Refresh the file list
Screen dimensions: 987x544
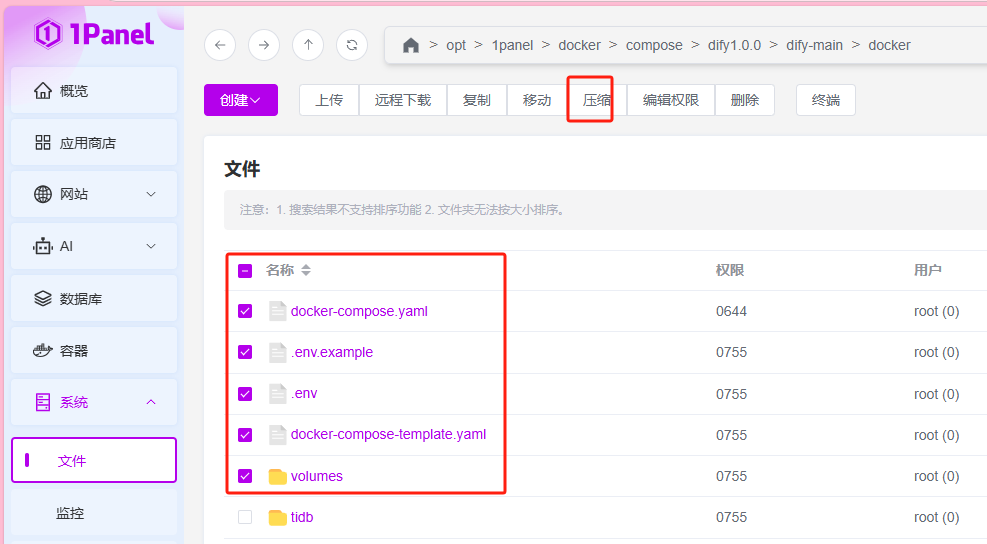coord(352,45)
